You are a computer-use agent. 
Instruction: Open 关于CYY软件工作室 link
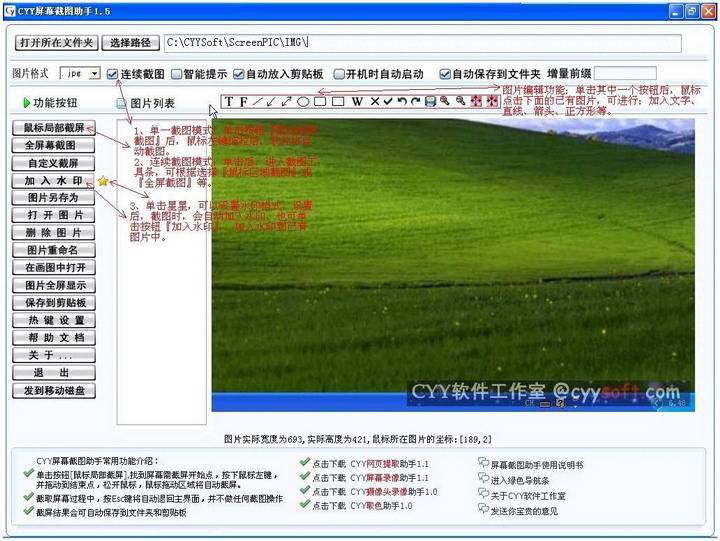tap(528, 496)
